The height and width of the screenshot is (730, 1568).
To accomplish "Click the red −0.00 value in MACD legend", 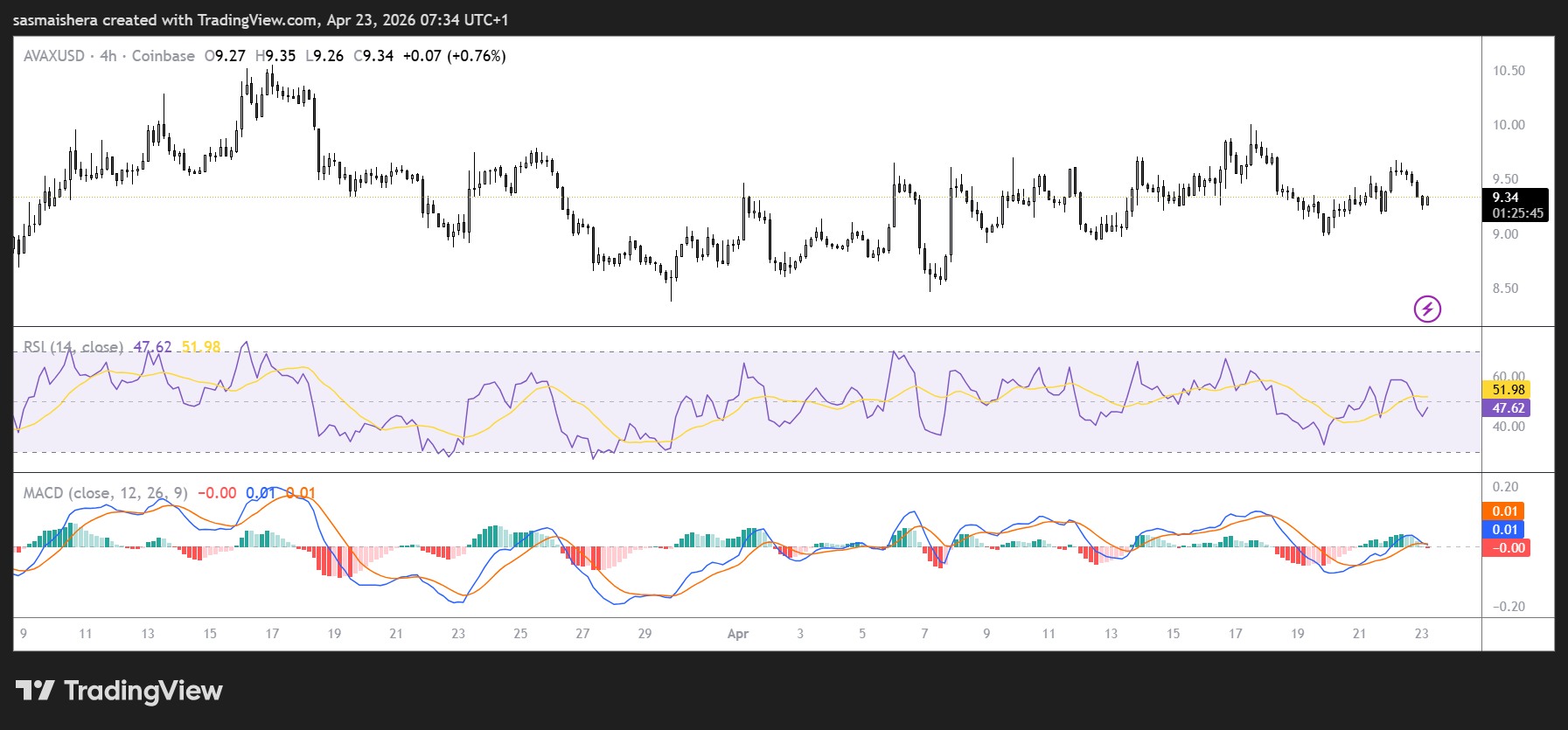I will [217, 493].
